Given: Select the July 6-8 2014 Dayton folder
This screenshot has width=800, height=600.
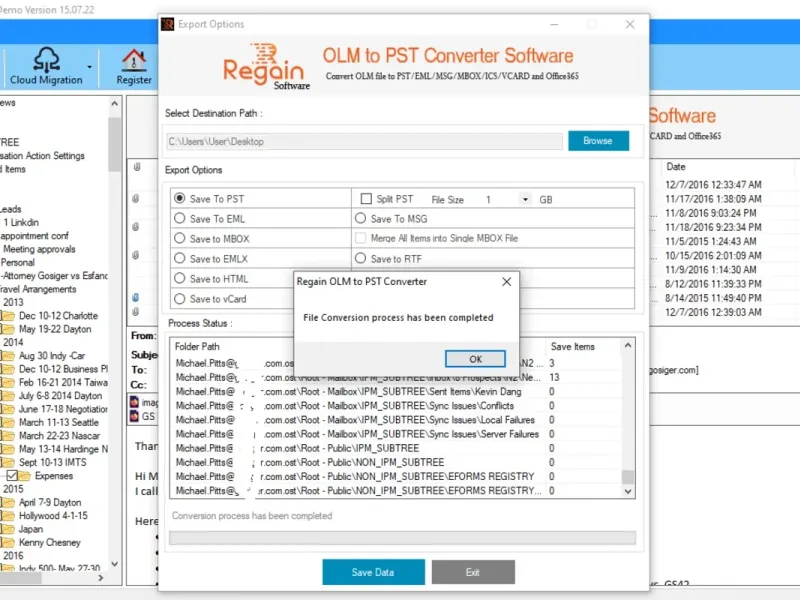Looking at the screenshot, I should coord(60,395).
